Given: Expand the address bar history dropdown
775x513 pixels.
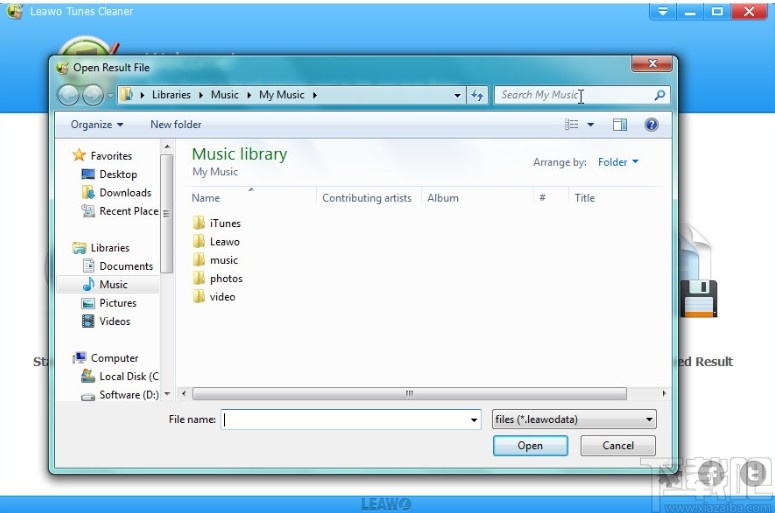Looking at the screenshot, I should [x=457, y=95].
